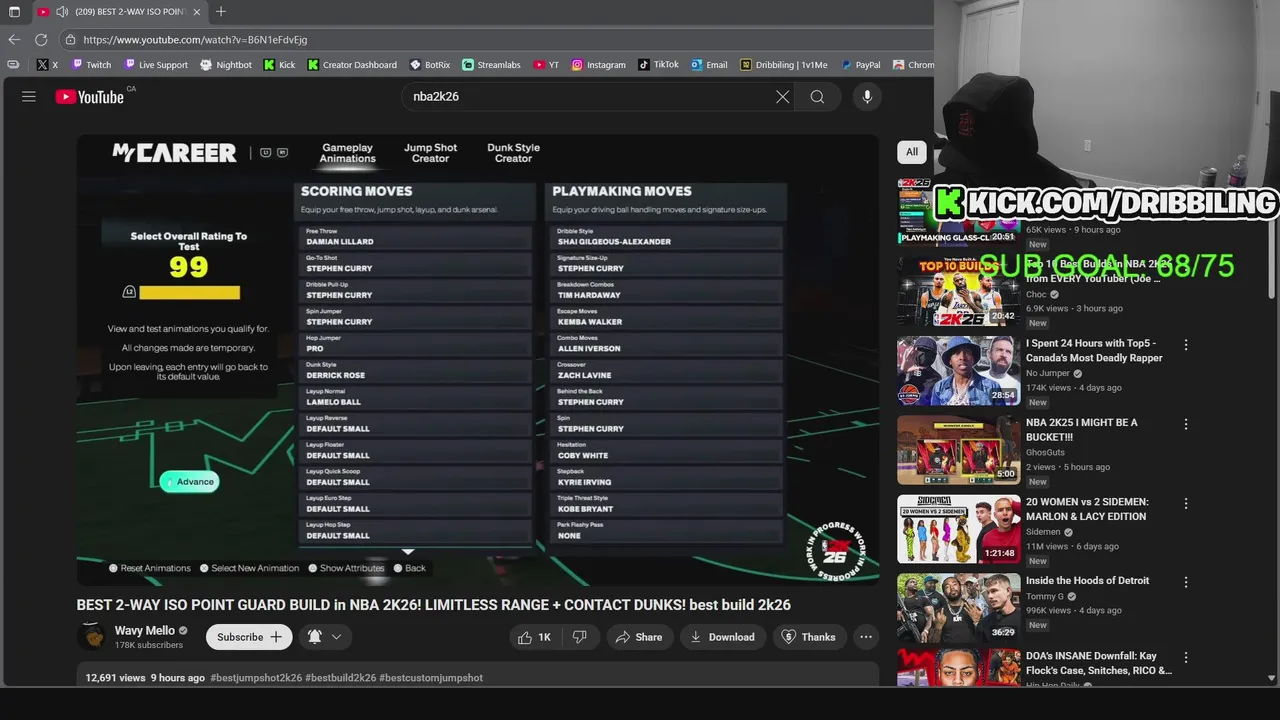
Task: Mute the tab using the speaker icon
Action: coord(62,12)
